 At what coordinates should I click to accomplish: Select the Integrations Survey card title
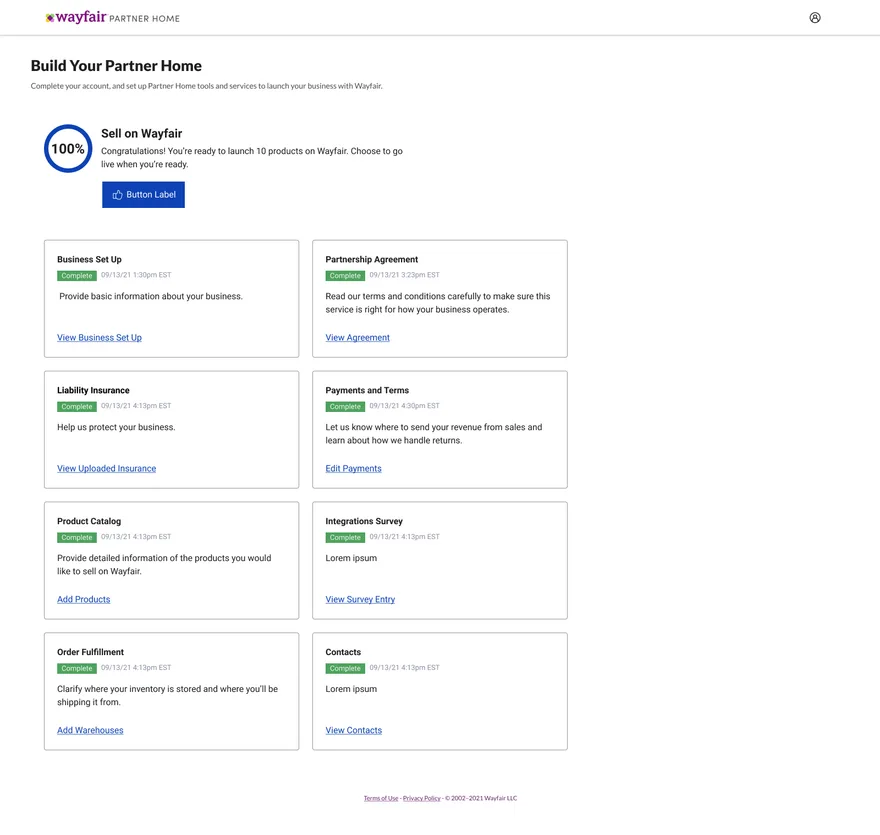click(x=364, y=521)
